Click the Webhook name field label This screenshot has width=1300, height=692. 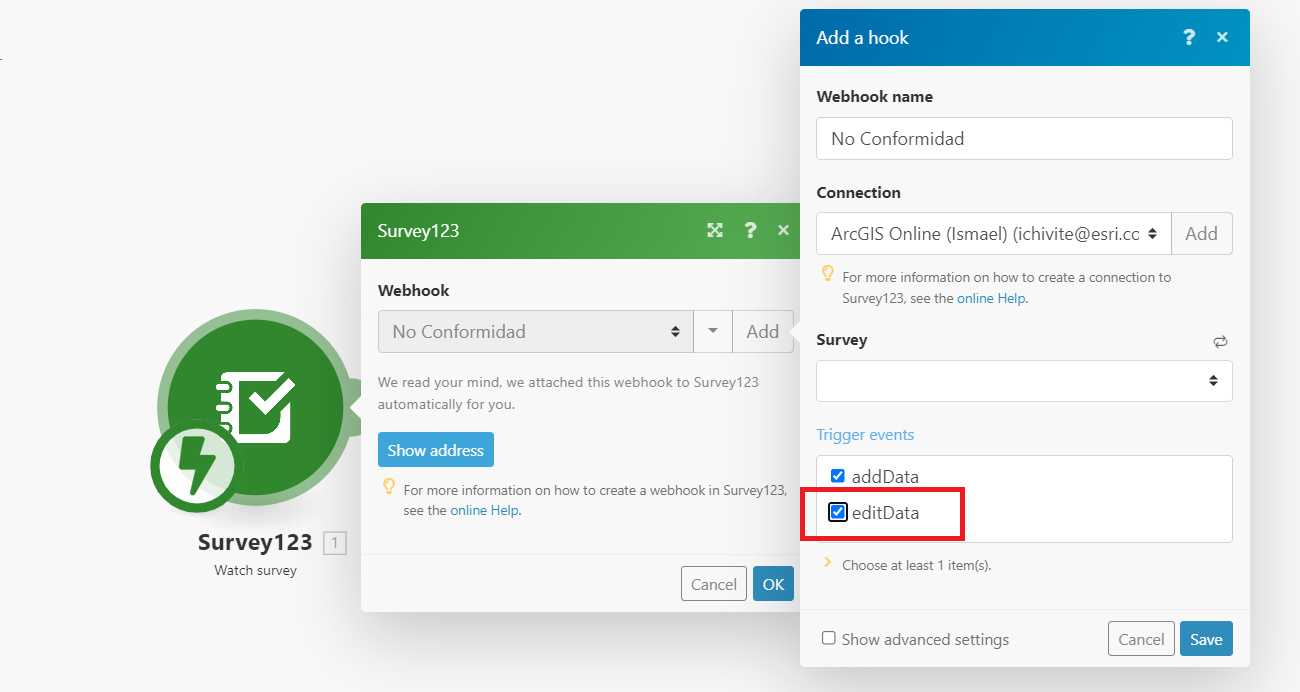[875, 97]
